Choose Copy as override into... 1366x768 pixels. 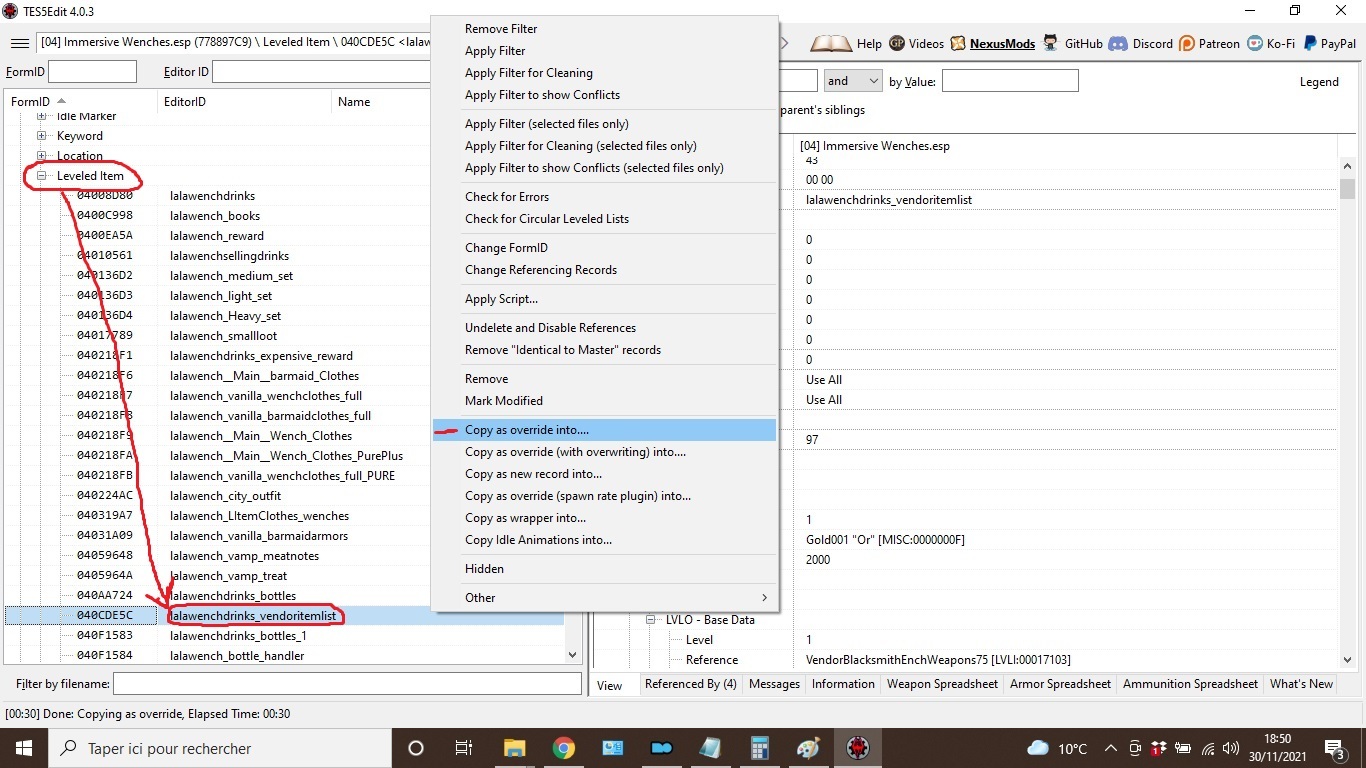click(527, 430)
